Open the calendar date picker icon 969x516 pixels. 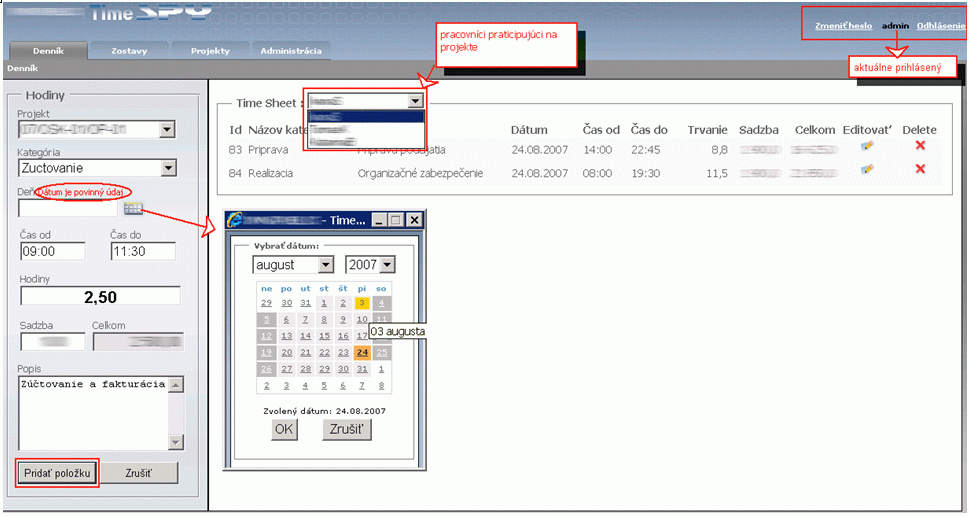click(x=133, y=209)
